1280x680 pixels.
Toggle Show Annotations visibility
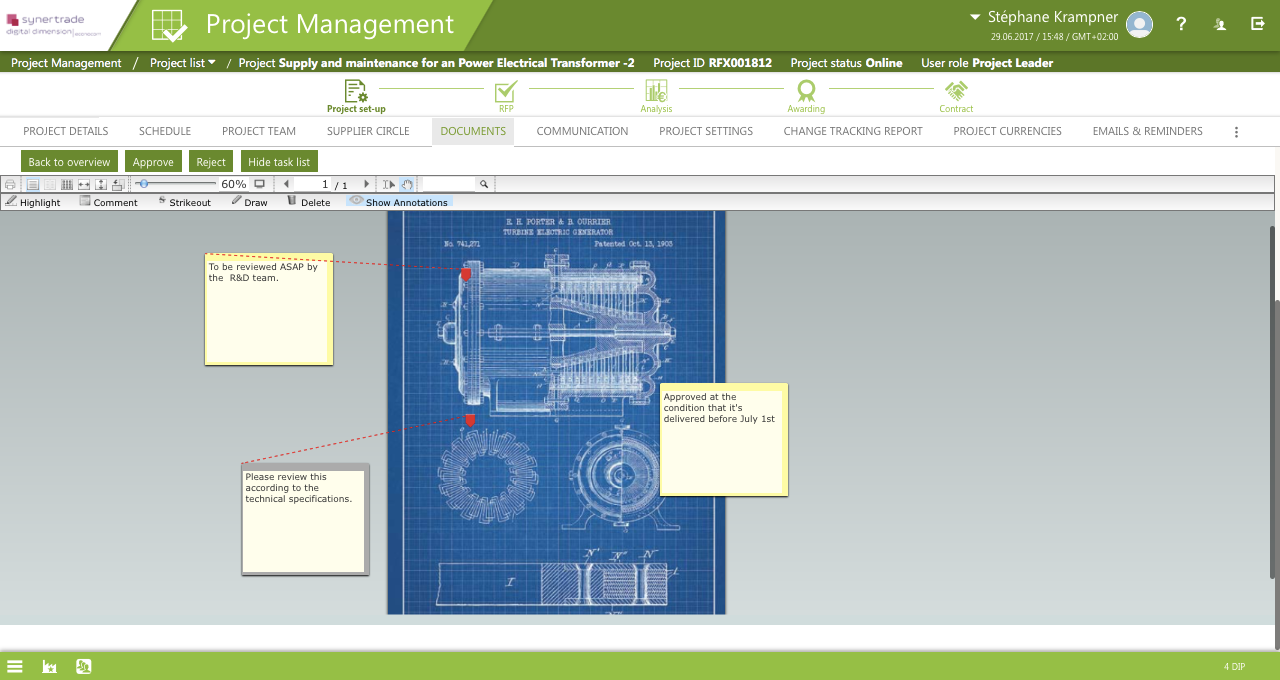coord(399,202)
